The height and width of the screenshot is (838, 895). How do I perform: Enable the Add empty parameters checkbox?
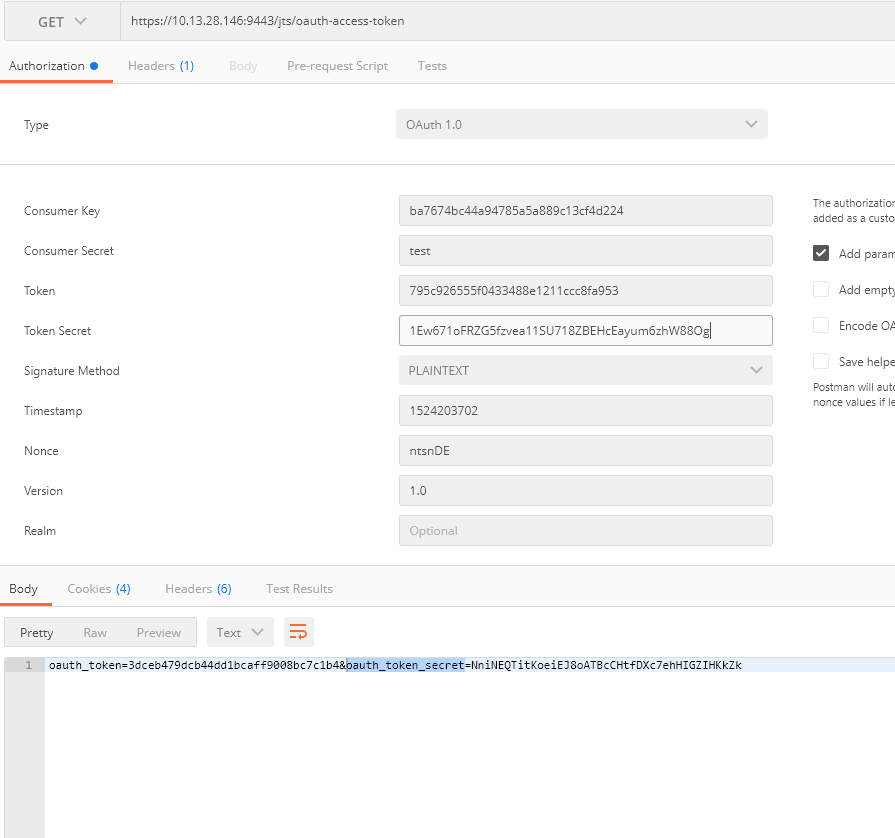pyautogui.click(x=821, y=289)
